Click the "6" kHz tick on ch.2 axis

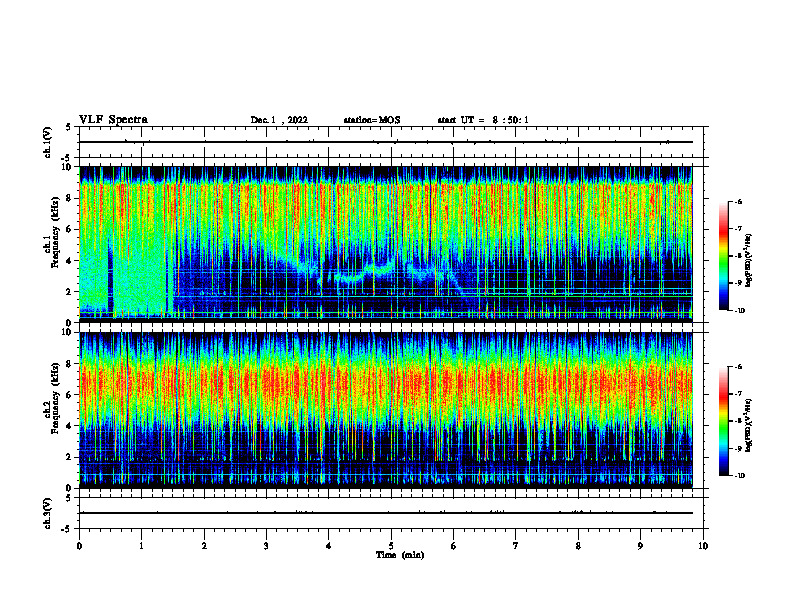tap(69, 395)
